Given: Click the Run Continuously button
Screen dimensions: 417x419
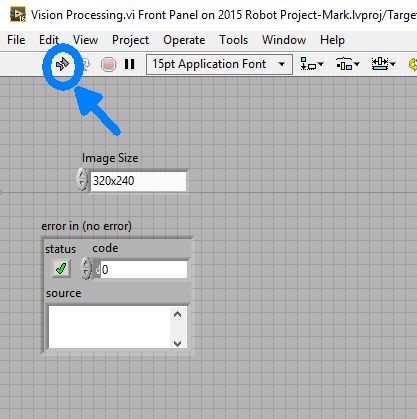Looking at the screenshot, I should point(86,64).
